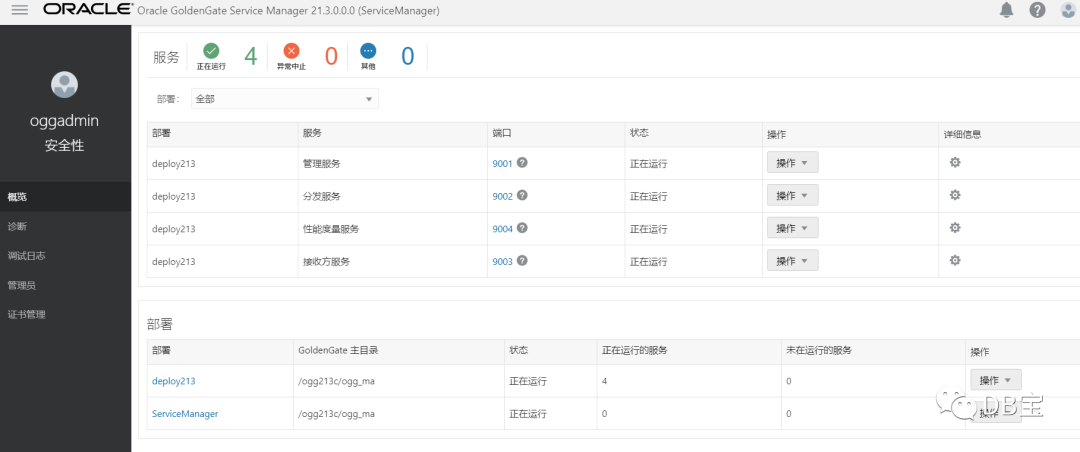
Task: Open 管理员 in the sidebar
Action: click(65, 285)
